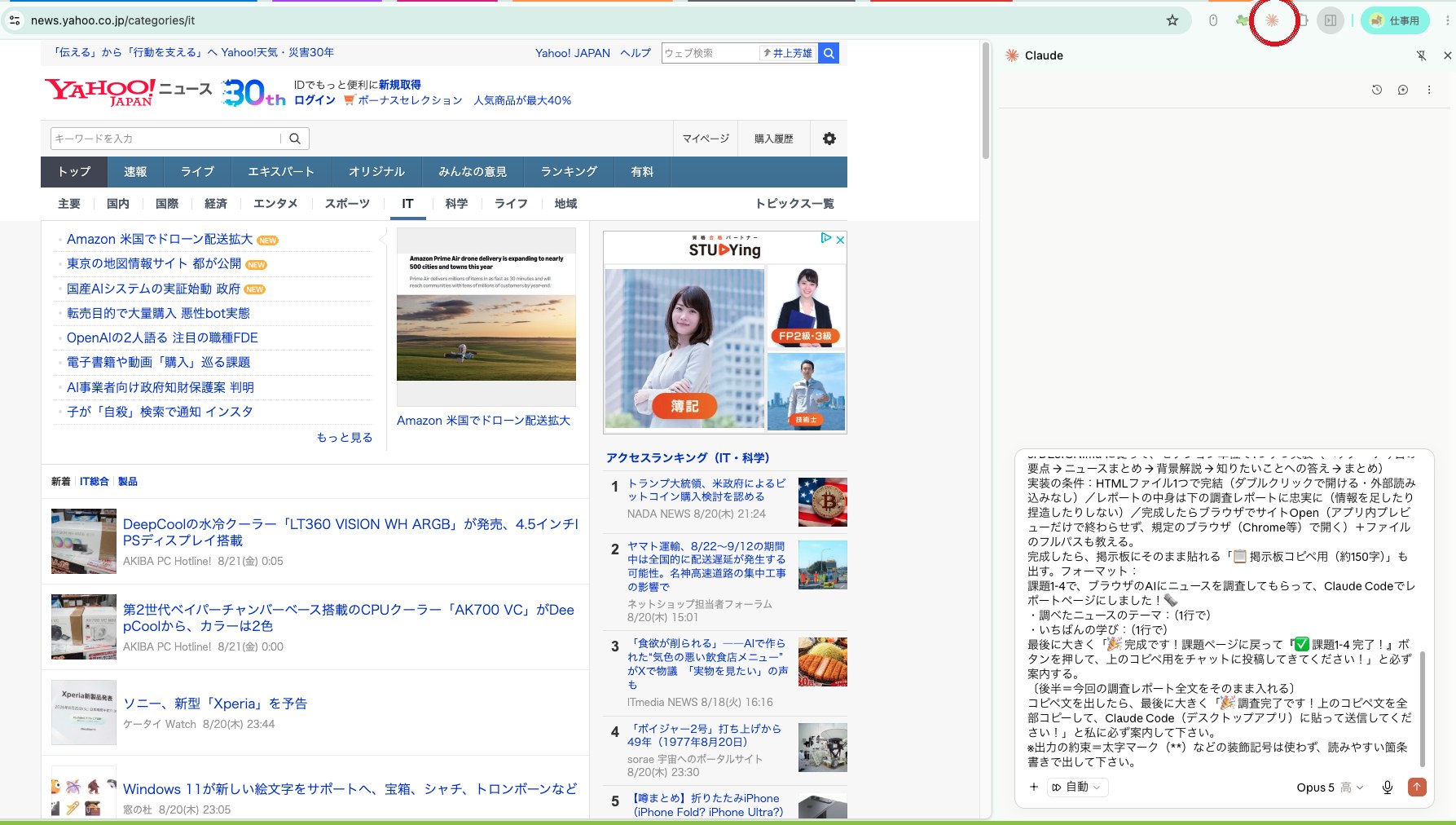Select the エキスパート navigation tab

point(281,172)
